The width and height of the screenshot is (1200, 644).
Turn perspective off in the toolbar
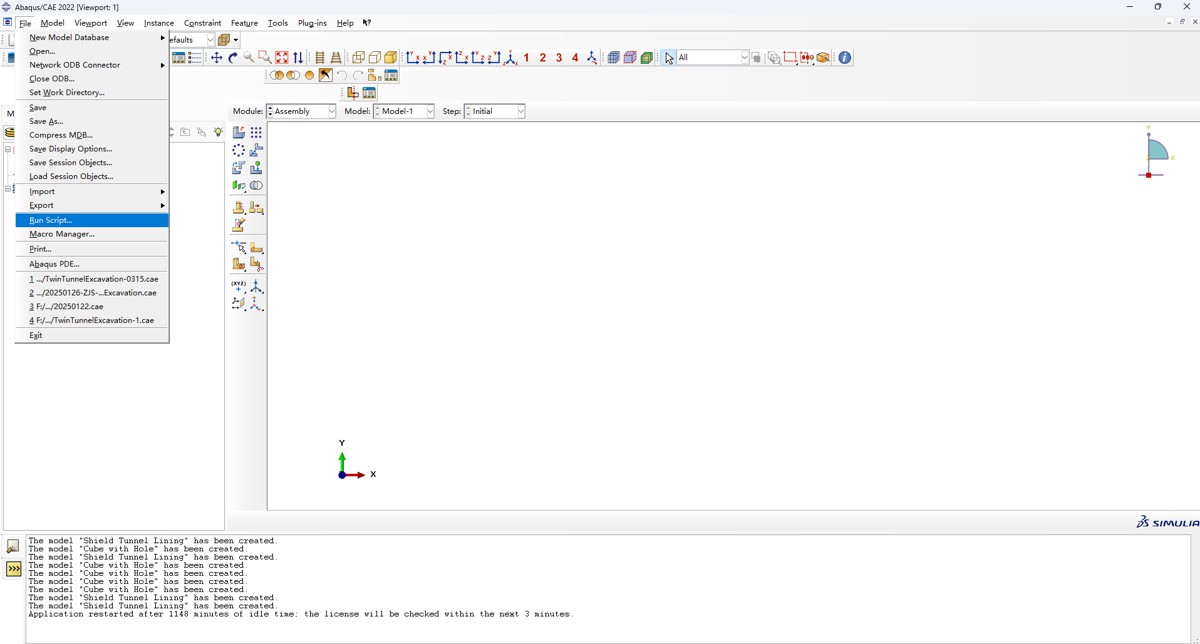click(x=320, y=58)
